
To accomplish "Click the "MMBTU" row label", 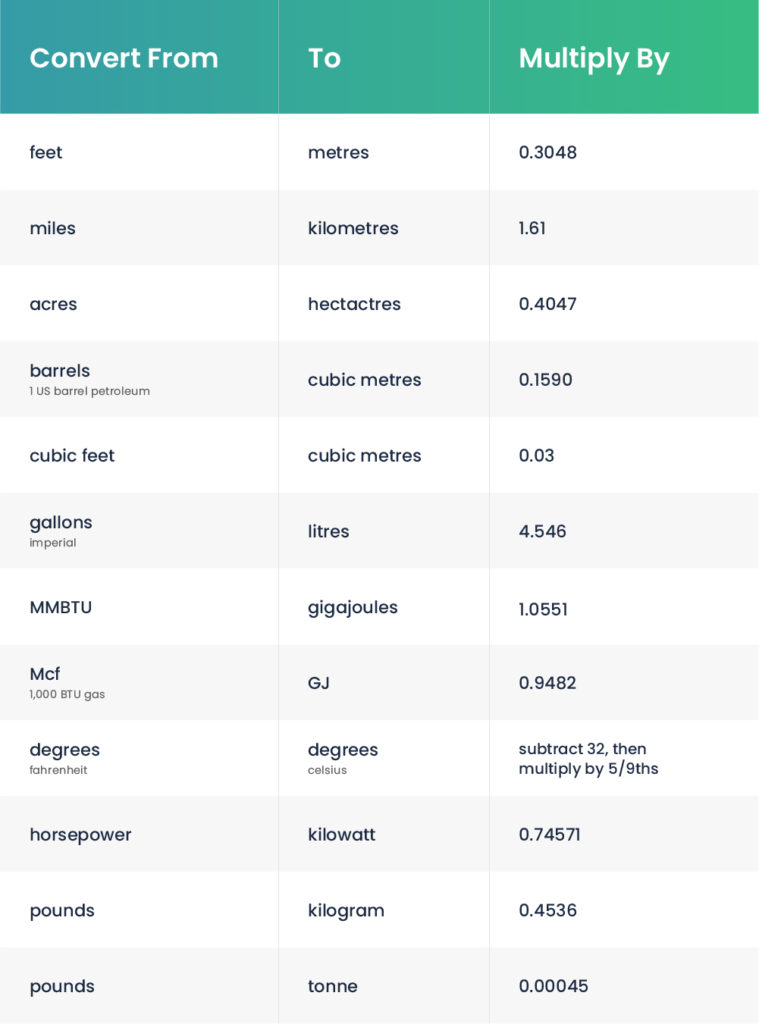I will pyautogui.click(x=61, y=607).
